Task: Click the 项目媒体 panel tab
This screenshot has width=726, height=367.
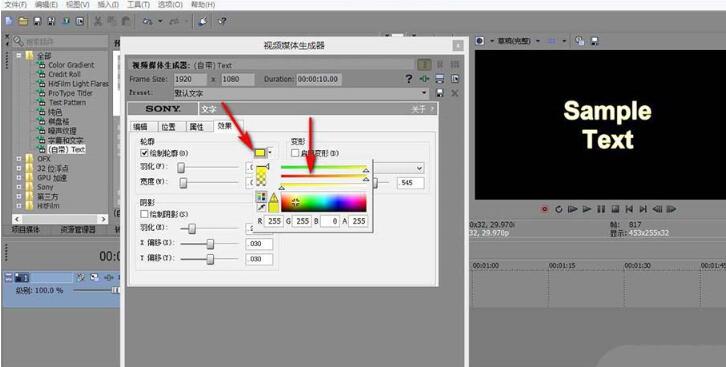Action: click(x=25, y=230)
